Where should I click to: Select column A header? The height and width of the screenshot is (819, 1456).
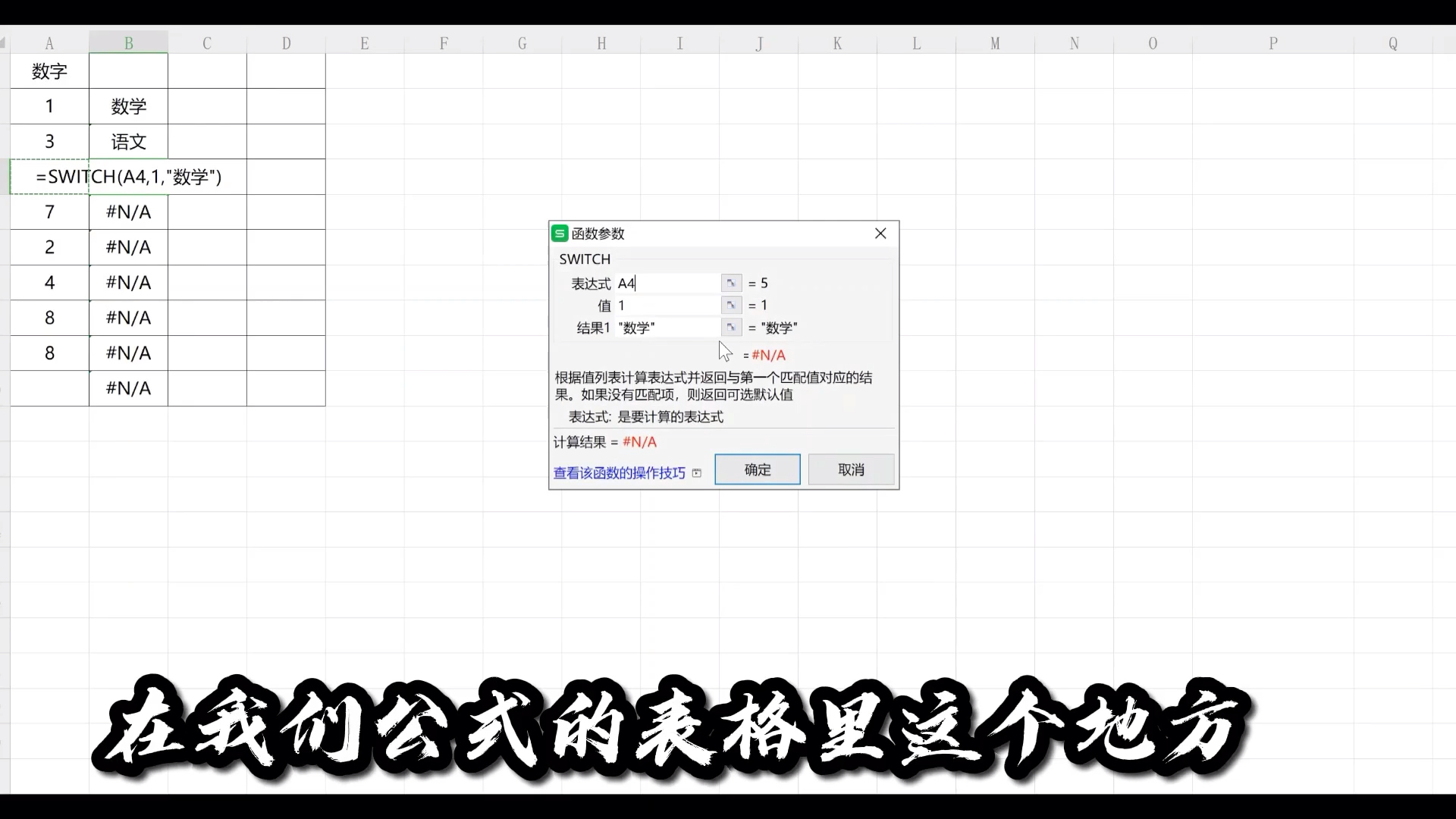point(49,43)
